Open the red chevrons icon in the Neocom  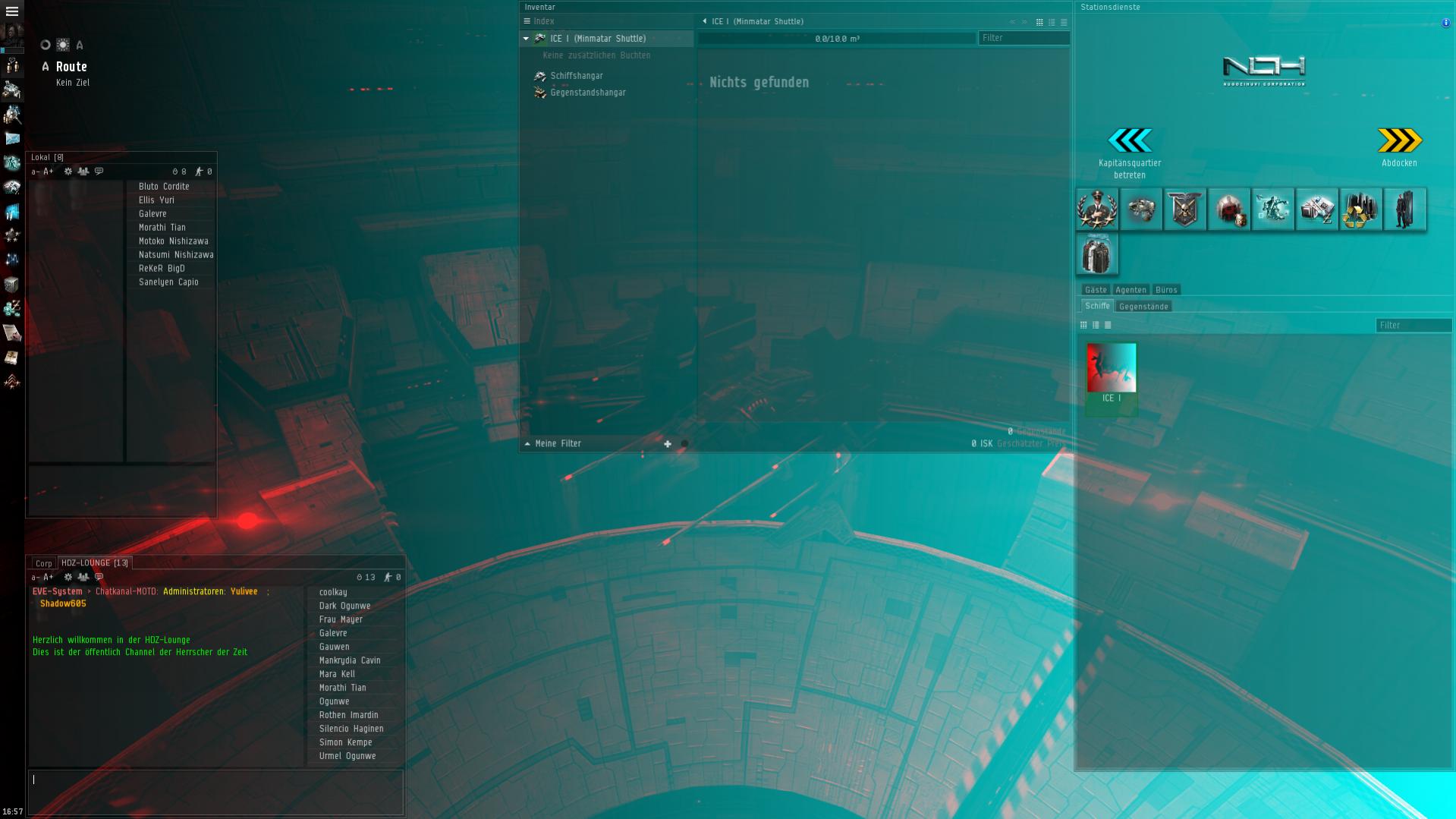pyautogui.click(x=12, y=382)
